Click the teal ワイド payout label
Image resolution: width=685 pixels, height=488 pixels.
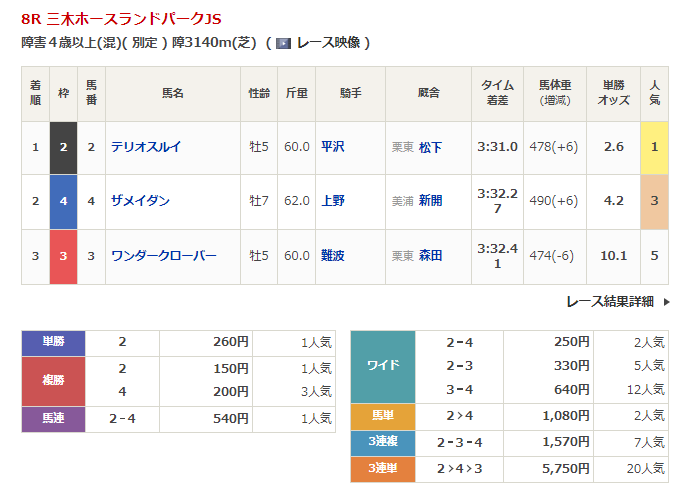382,365
